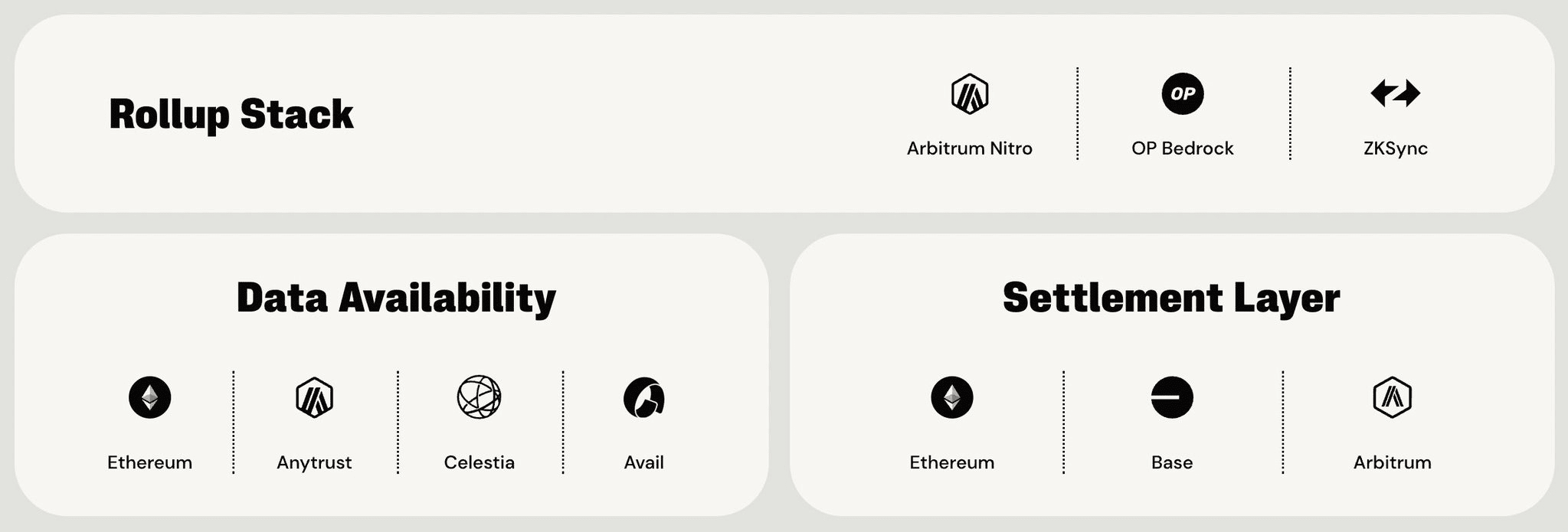Click the Data Availability heading

pos(396,298)
